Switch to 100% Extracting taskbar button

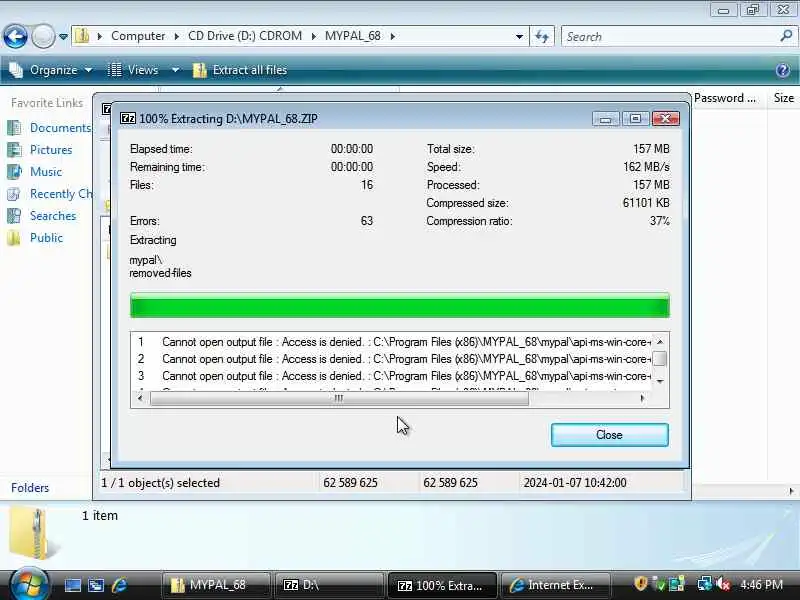[x=442, y=585]
